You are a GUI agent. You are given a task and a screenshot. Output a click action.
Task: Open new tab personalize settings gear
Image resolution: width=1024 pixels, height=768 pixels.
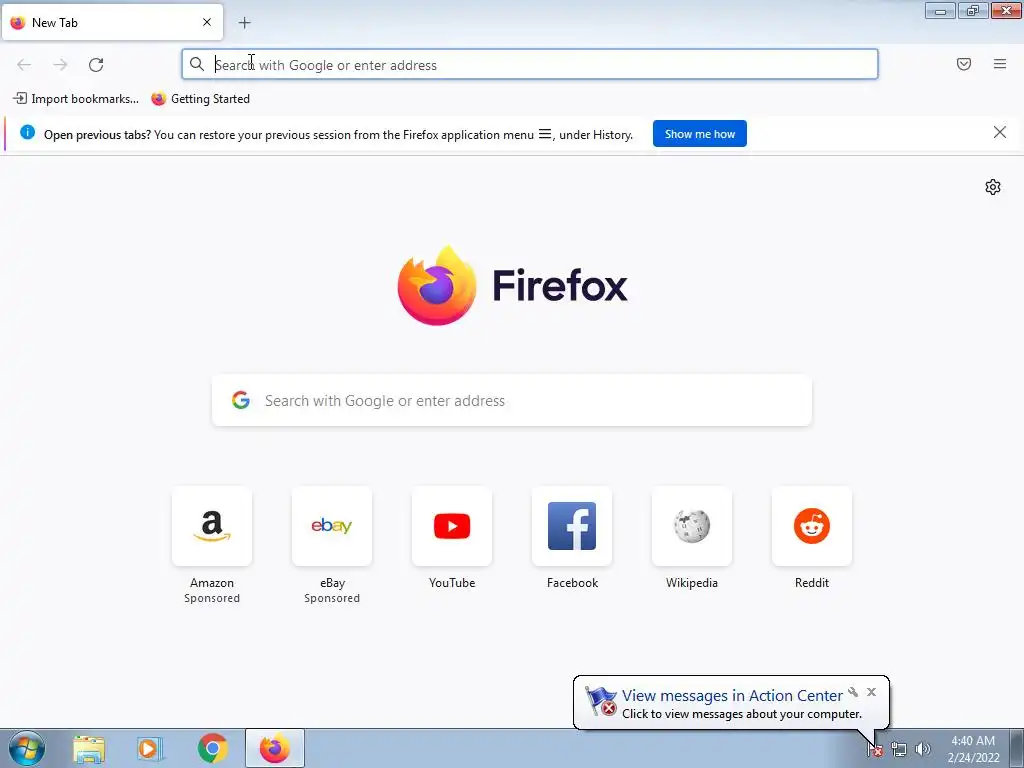click(993, 187)
